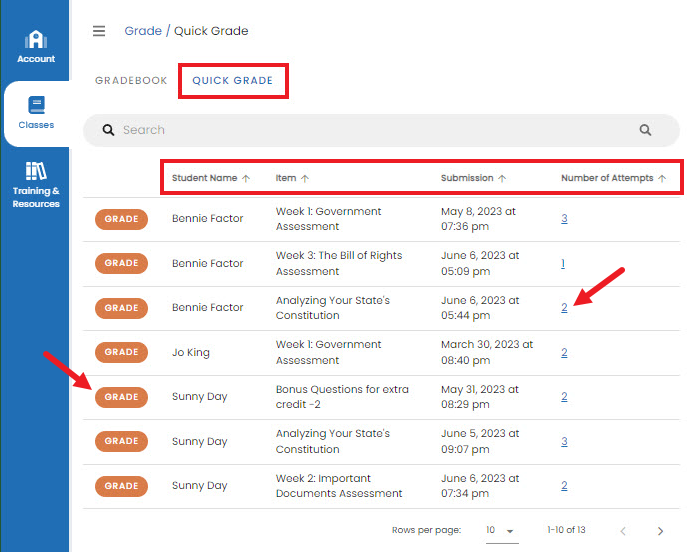Open Classes in the sidebar

coord(36,113)
